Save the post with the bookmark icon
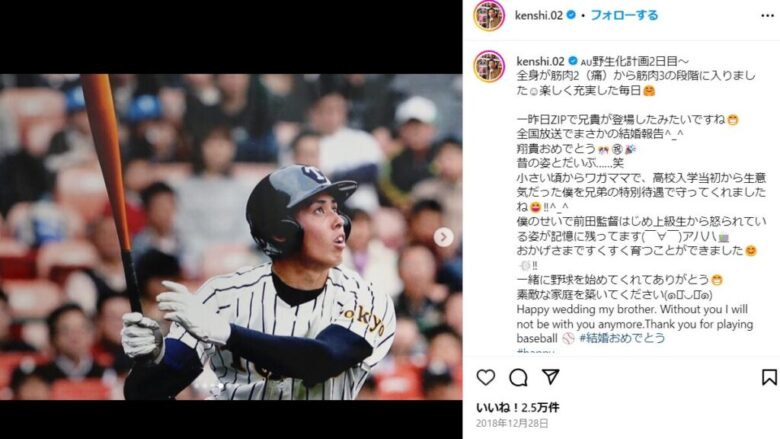 [x=769, y=377]
